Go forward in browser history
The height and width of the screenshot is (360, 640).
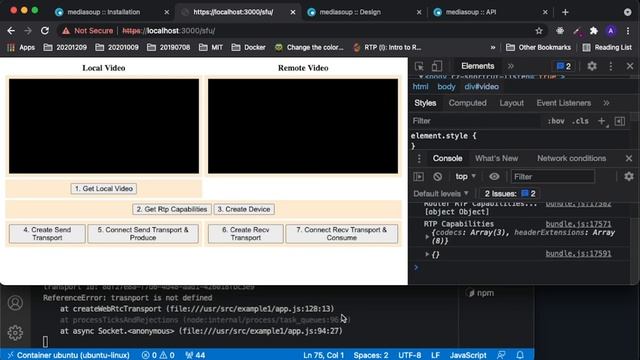pos(28,31)
